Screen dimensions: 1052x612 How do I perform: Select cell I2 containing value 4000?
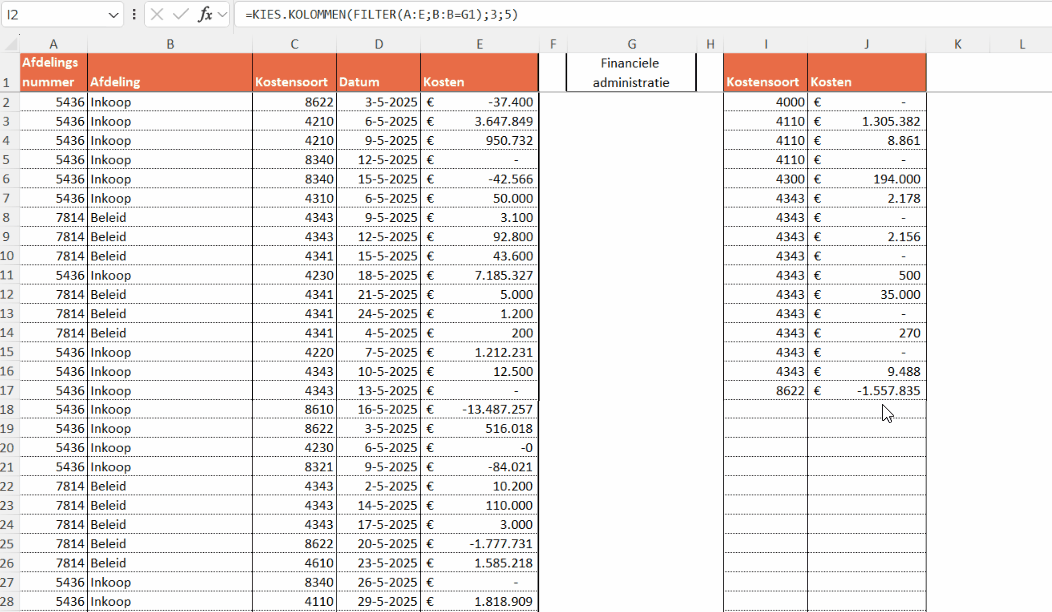pos(765,101)
